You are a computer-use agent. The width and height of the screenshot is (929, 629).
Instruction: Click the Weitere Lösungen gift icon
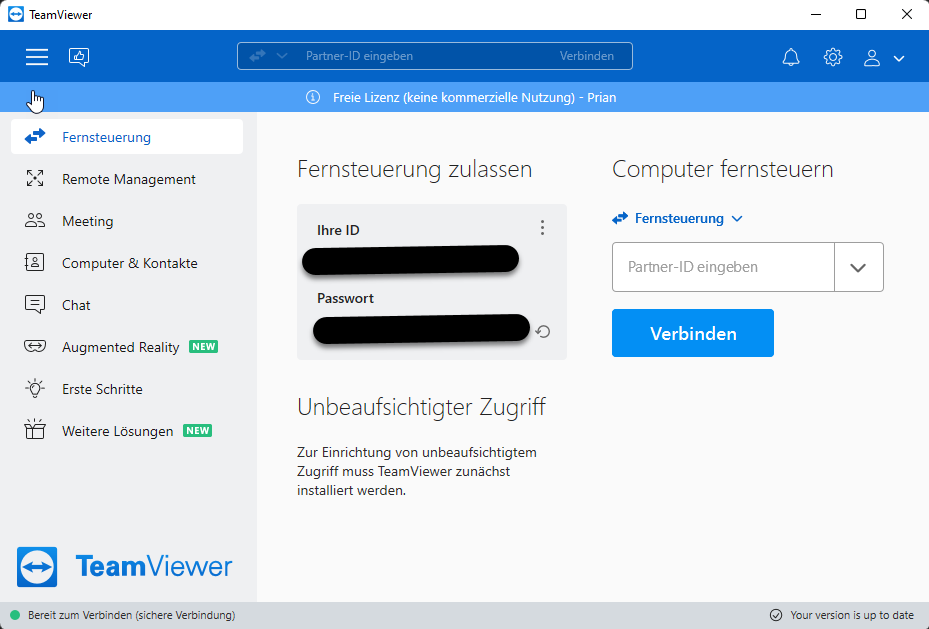[35, 429]
